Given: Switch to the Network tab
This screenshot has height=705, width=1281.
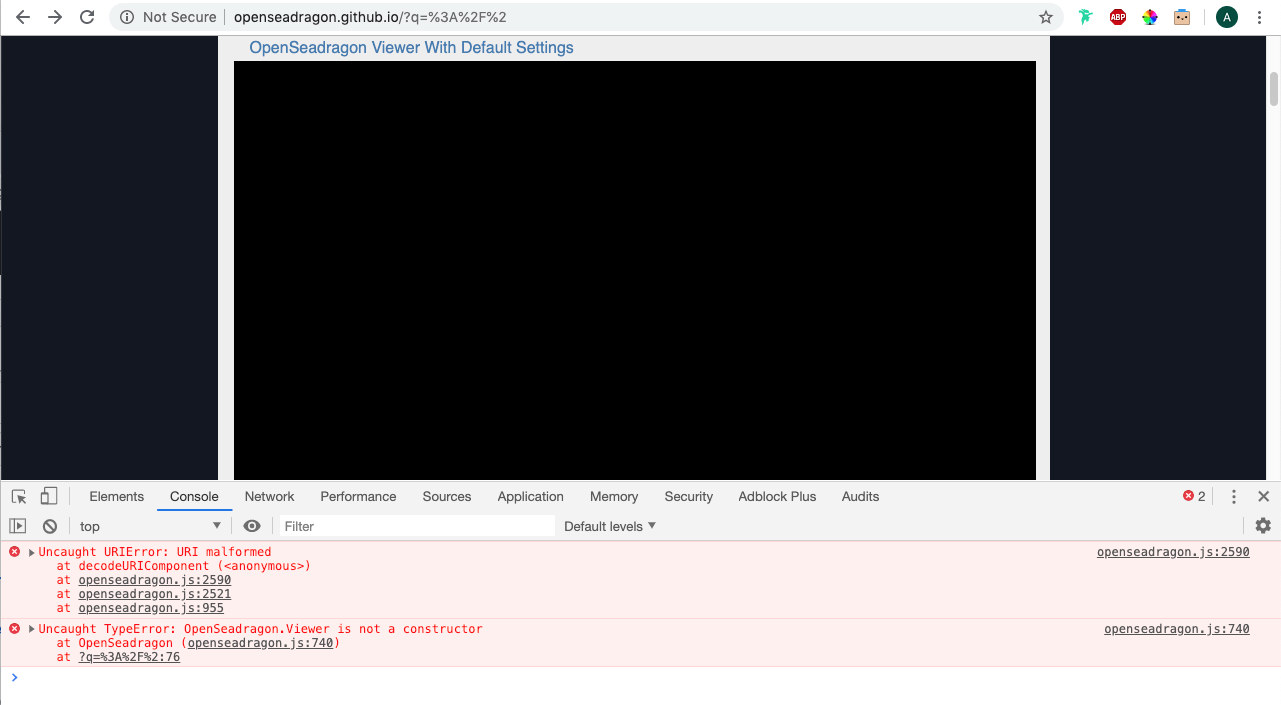Looking at the screenshot, I should [269, 496].
